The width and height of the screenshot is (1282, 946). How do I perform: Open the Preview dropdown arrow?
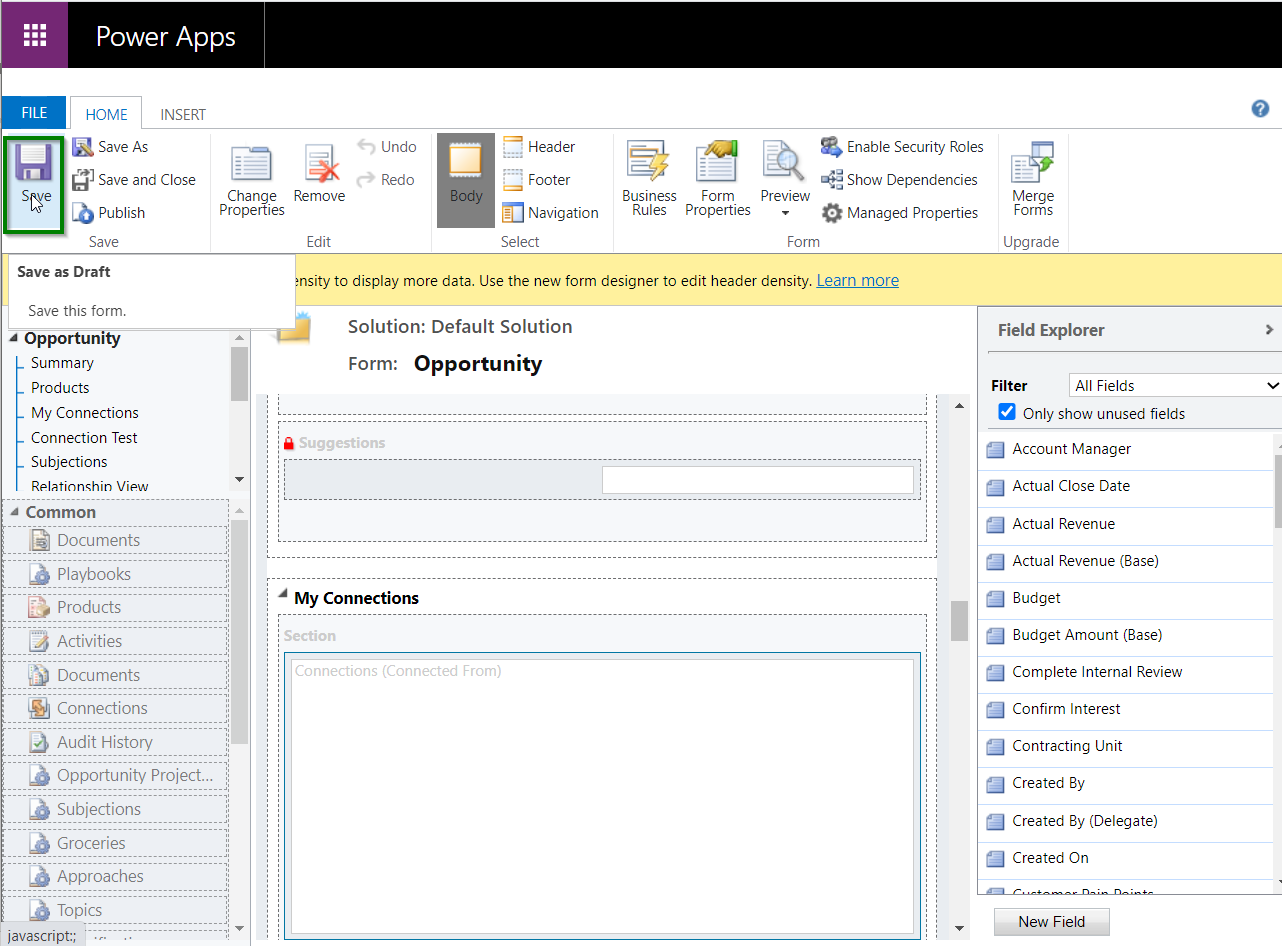click(x=785, y=213)
